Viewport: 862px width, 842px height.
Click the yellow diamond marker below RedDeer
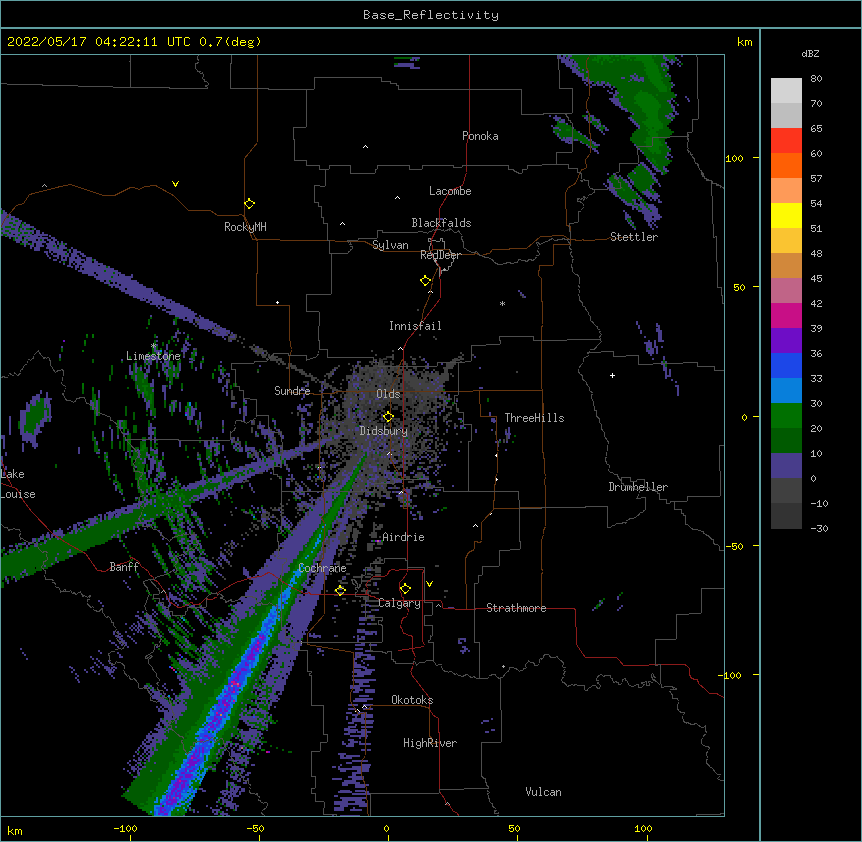(426, 281)
